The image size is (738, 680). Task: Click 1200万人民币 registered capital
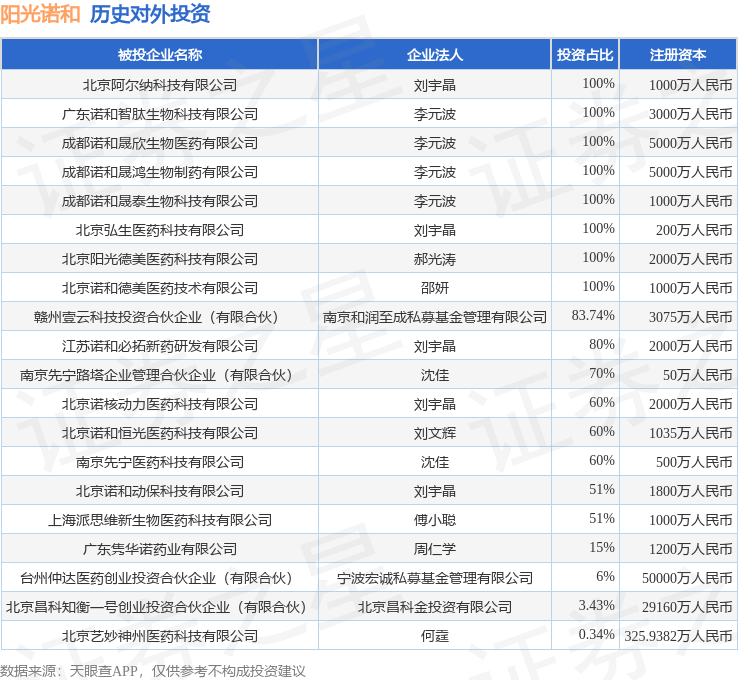[690, 549]
